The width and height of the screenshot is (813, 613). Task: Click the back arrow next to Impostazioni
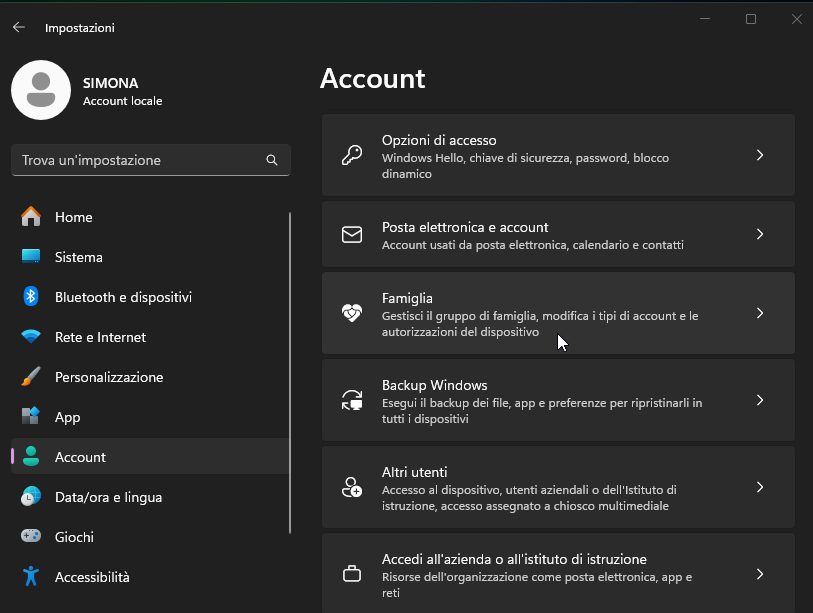click(19, 27)
